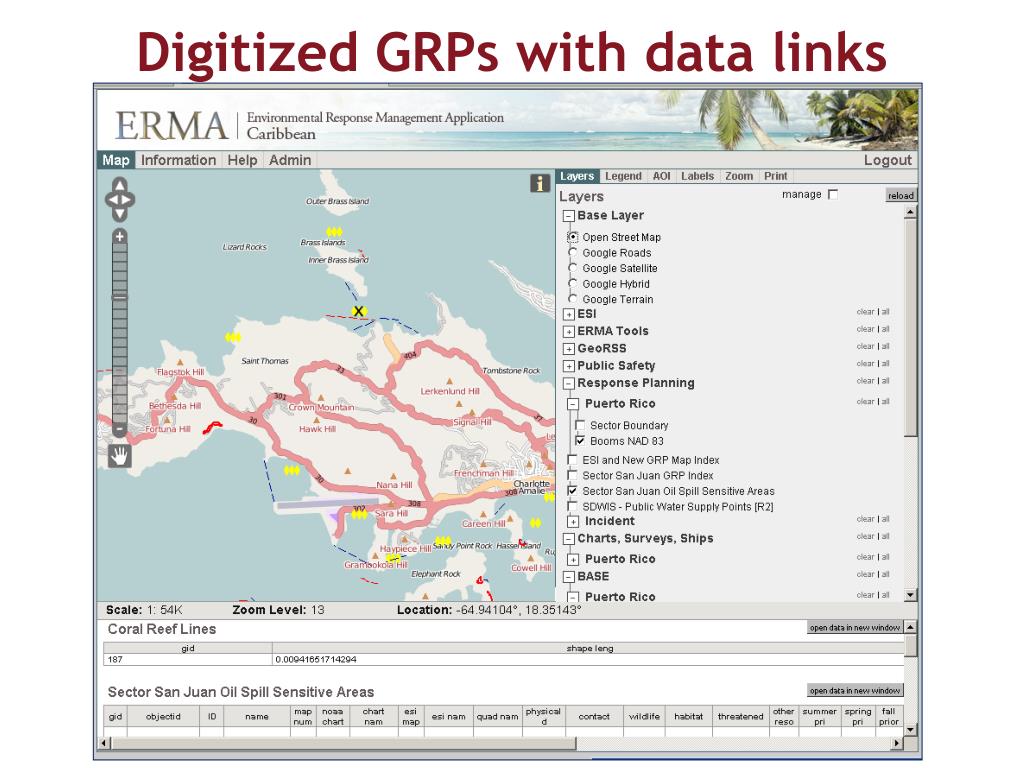Select Google Roads base layer
1024x768 pixels.
tap(573, 252)
